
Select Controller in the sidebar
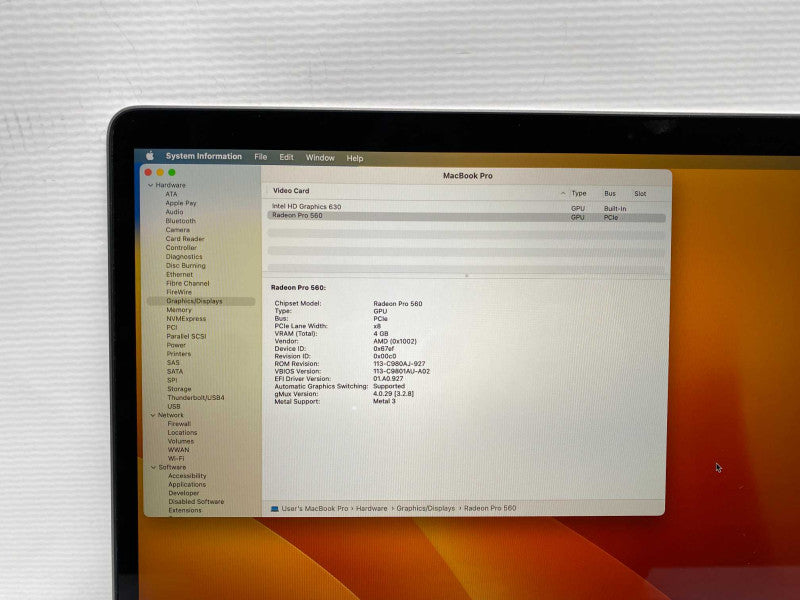(x=181, y=247)
